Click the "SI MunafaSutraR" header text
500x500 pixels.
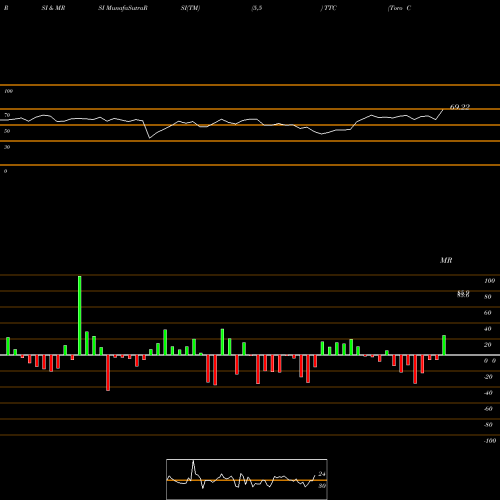tap(123, 8)
